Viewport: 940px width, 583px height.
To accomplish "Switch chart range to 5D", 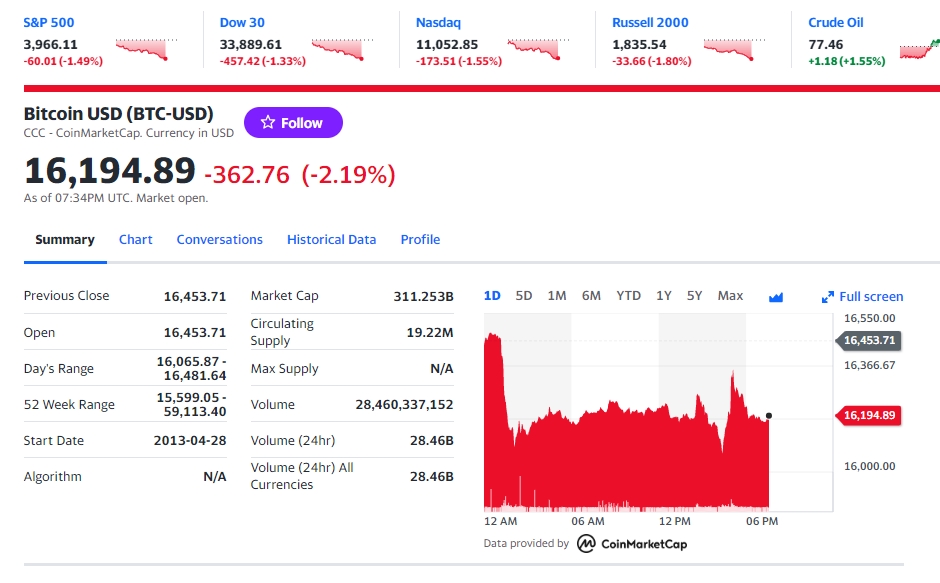I will [x=524, y=296].
